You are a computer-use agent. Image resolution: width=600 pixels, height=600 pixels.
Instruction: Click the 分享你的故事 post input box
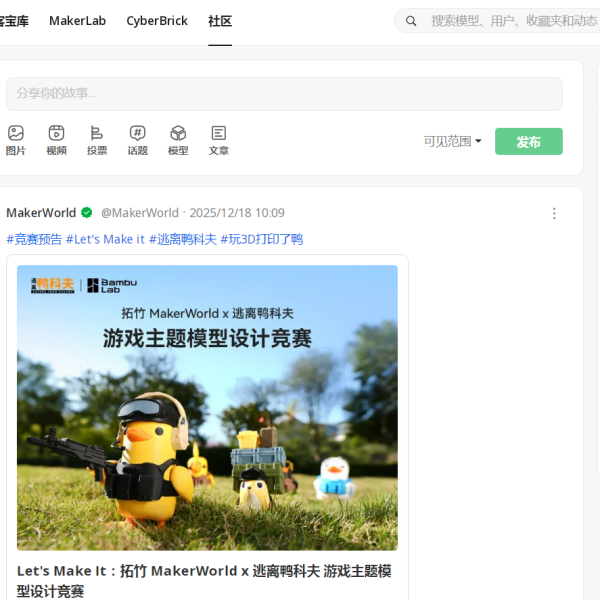click(284, 94)
